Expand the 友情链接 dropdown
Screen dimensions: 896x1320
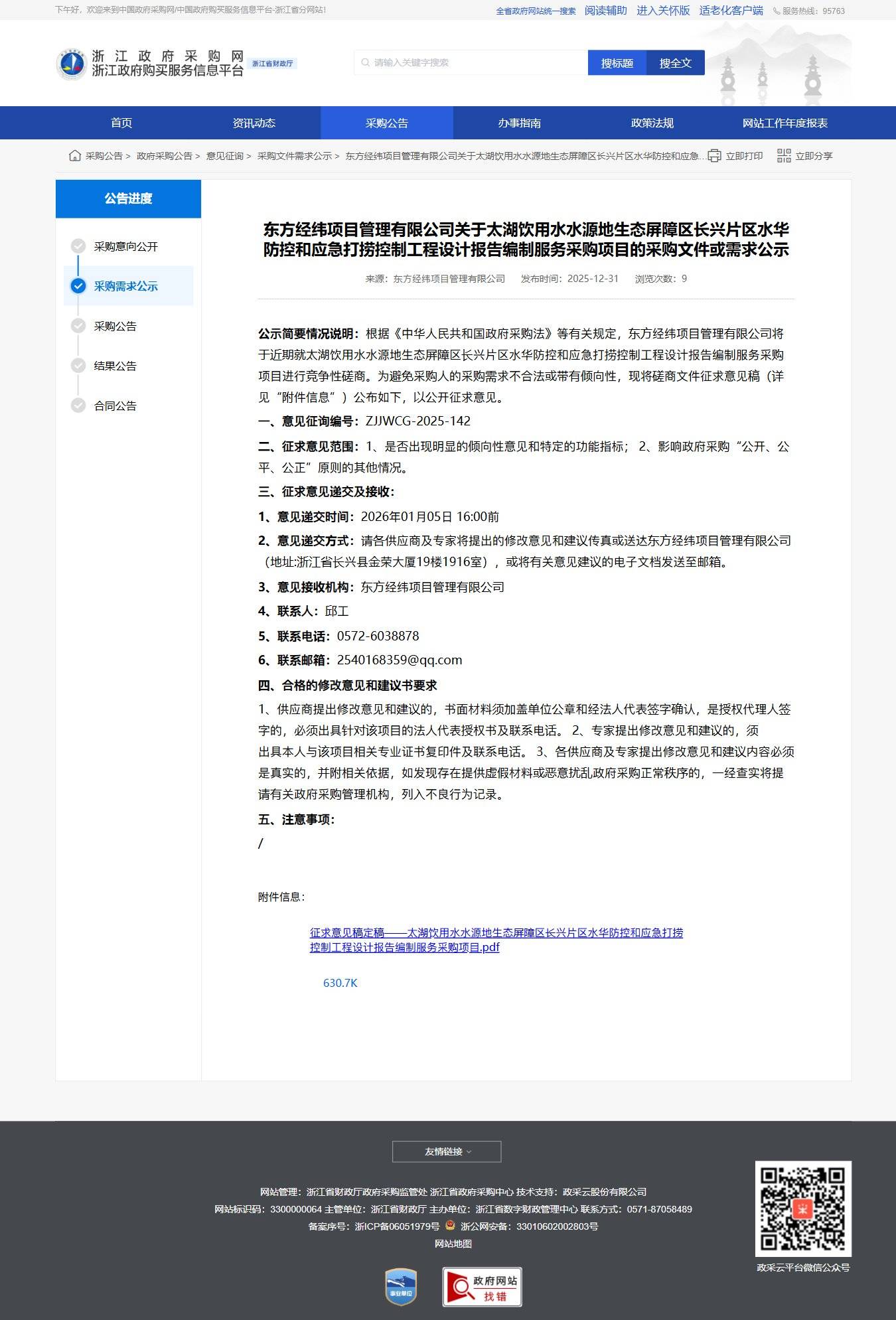(x=447, y=1151)
